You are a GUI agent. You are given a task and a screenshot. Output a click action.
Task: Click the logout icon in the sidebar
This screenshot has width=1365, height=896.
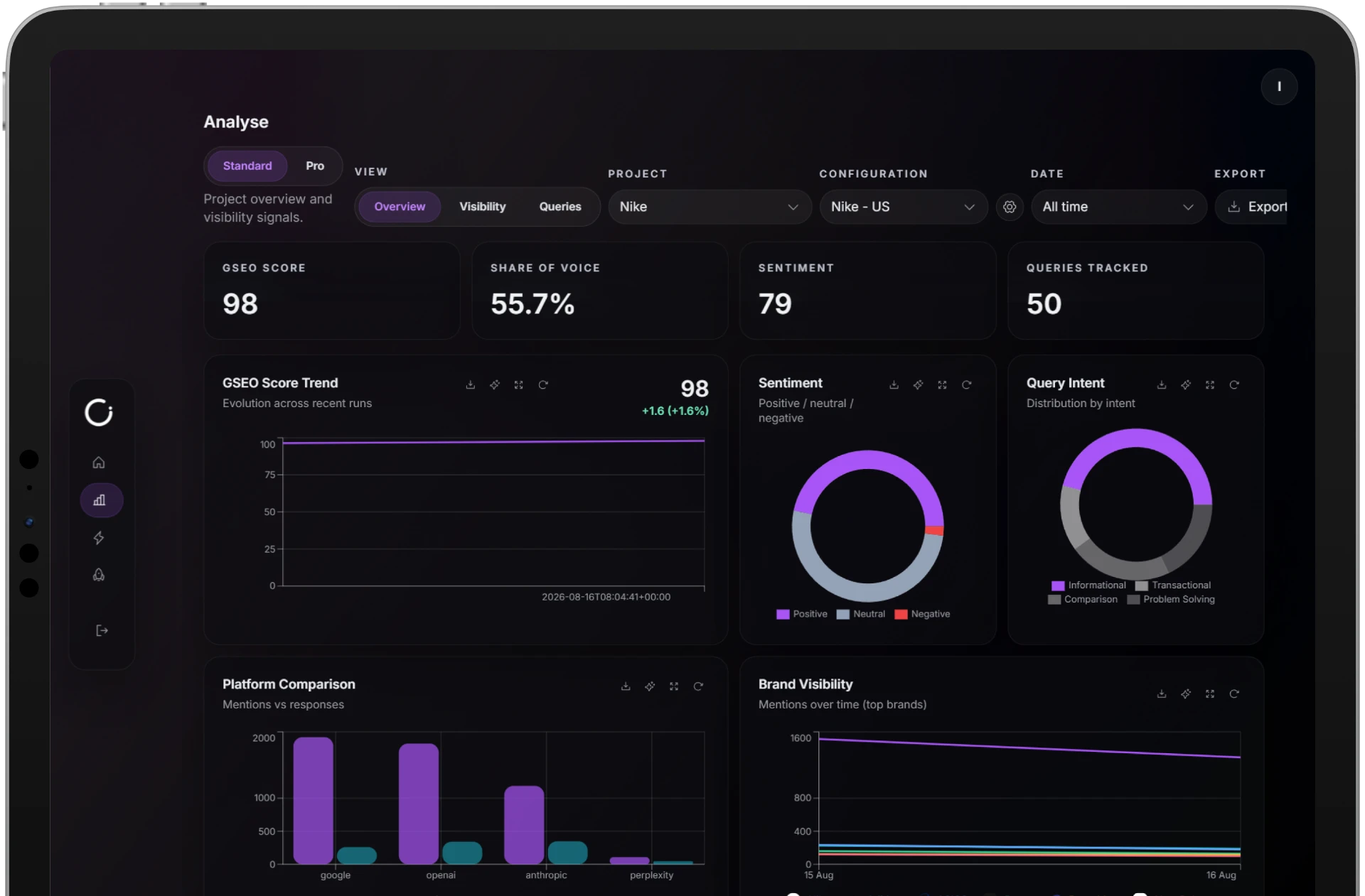pyautogui.click(x=102, y=630)
